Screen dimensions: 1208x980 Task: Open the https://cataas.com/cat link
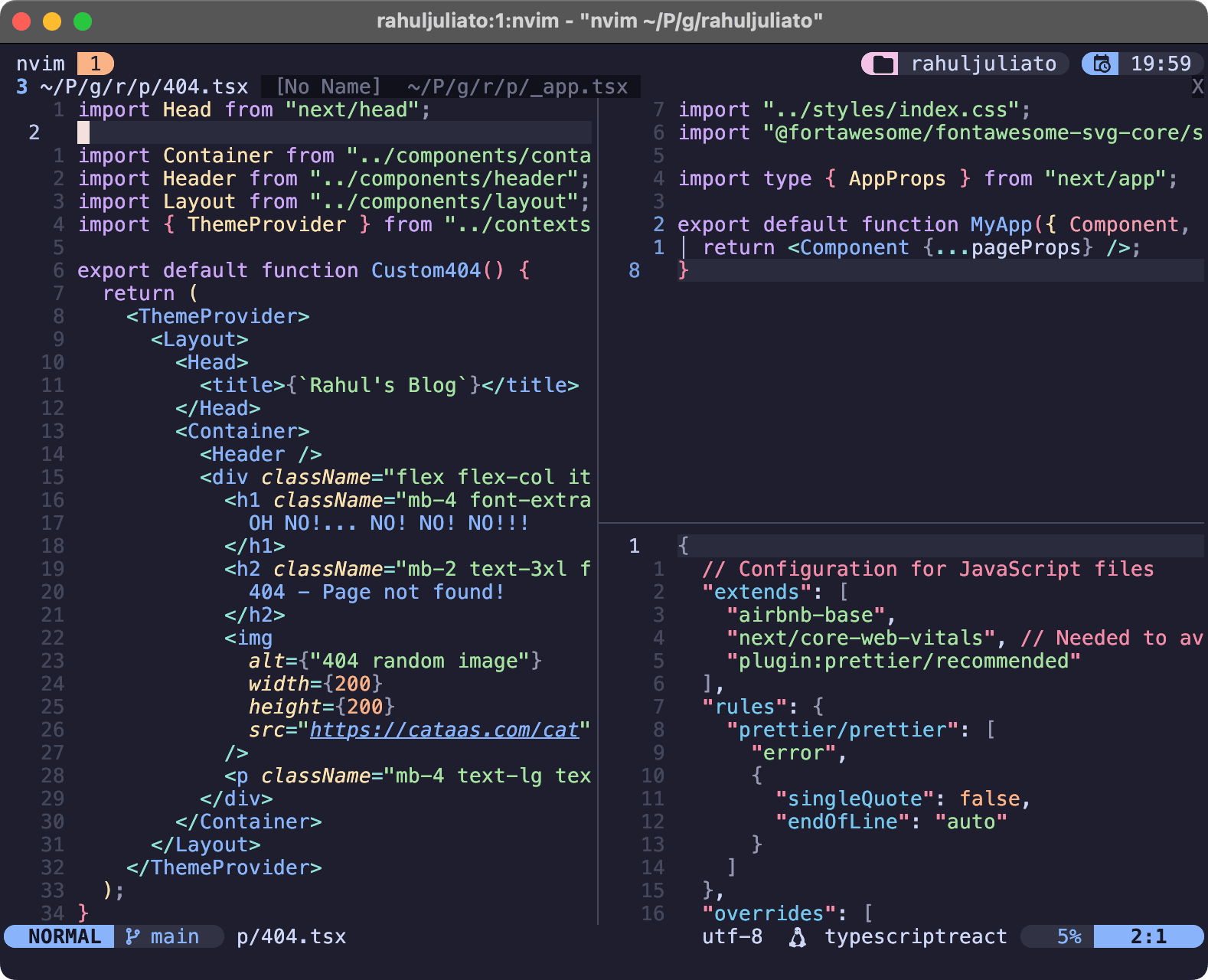point(444,730)
